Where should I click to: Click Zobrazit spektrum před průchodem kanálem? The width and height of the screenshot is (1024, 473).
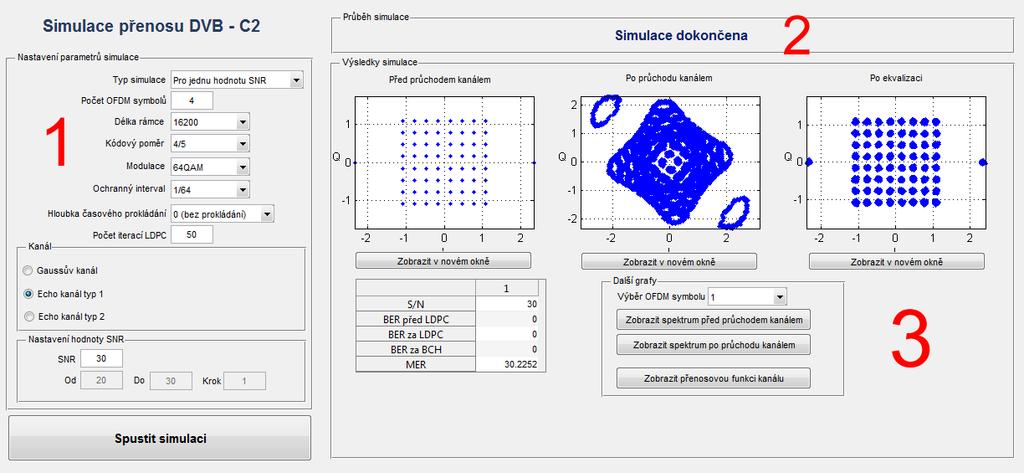(x=713, y=320)
